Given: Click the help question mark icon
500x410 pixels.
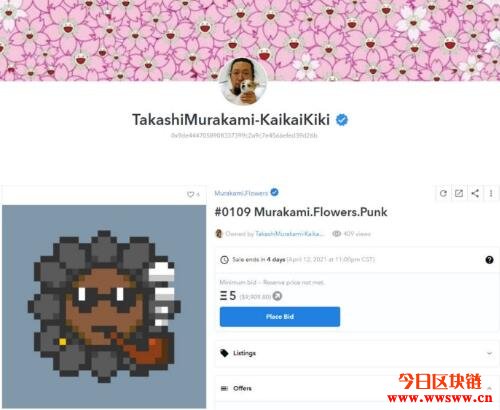Looking at the screenshot, I should (x=489, y=260).
